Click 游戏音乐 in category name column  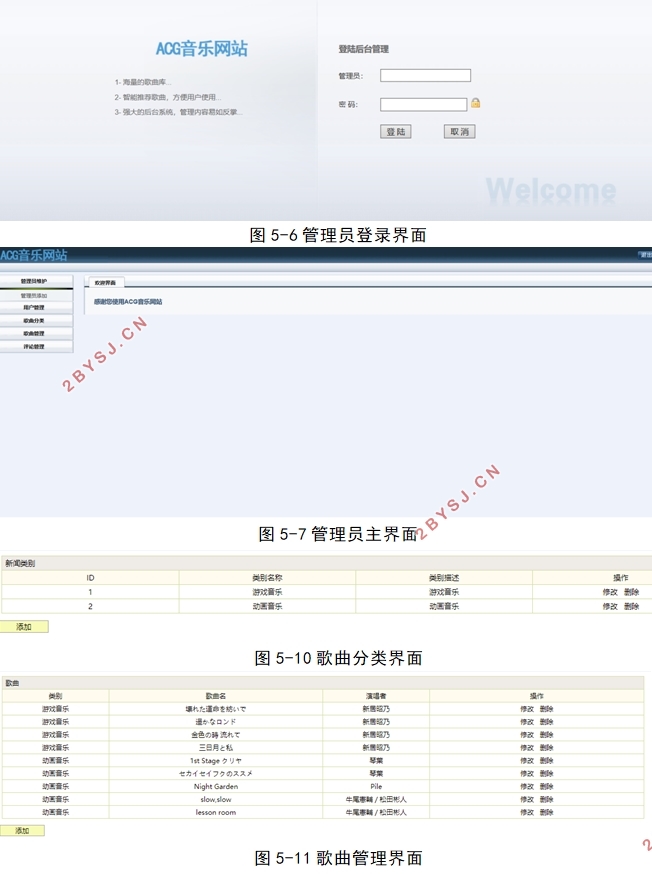(x=267, y=592)
